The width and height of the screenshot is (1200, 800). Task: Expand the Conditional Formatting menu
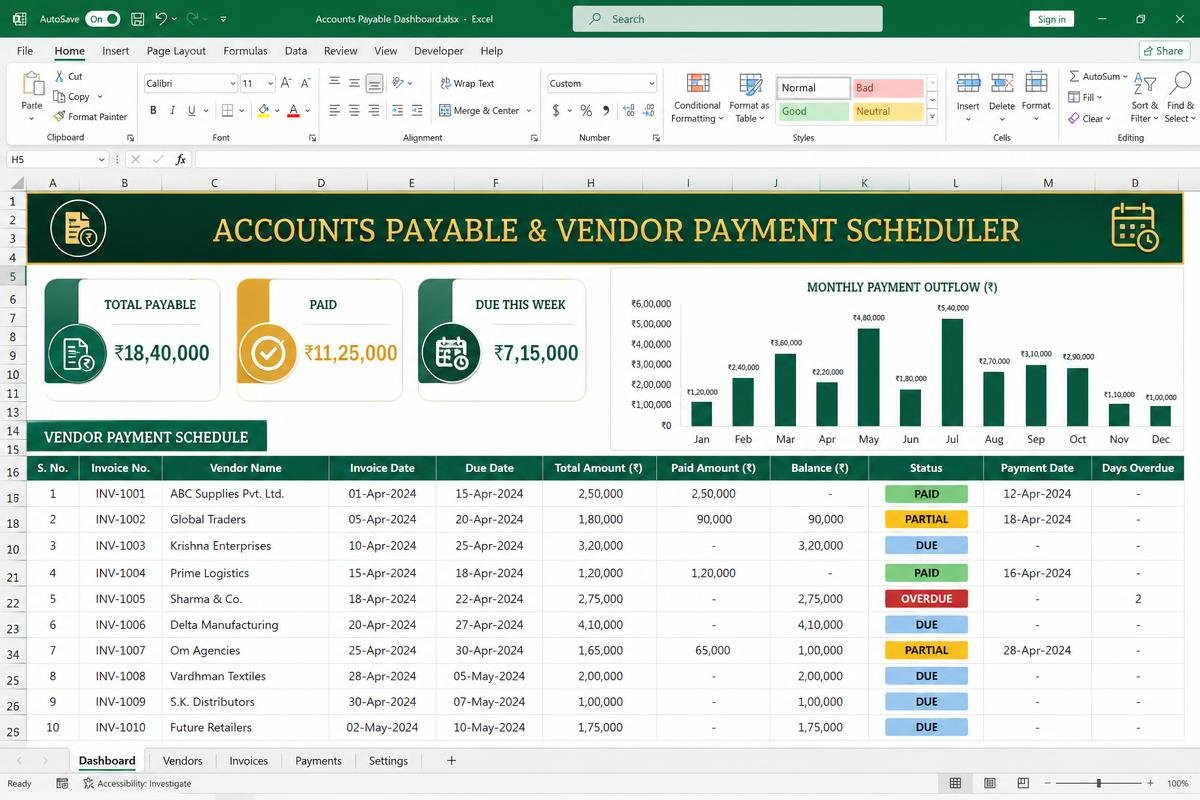click(x=697, y=98)
